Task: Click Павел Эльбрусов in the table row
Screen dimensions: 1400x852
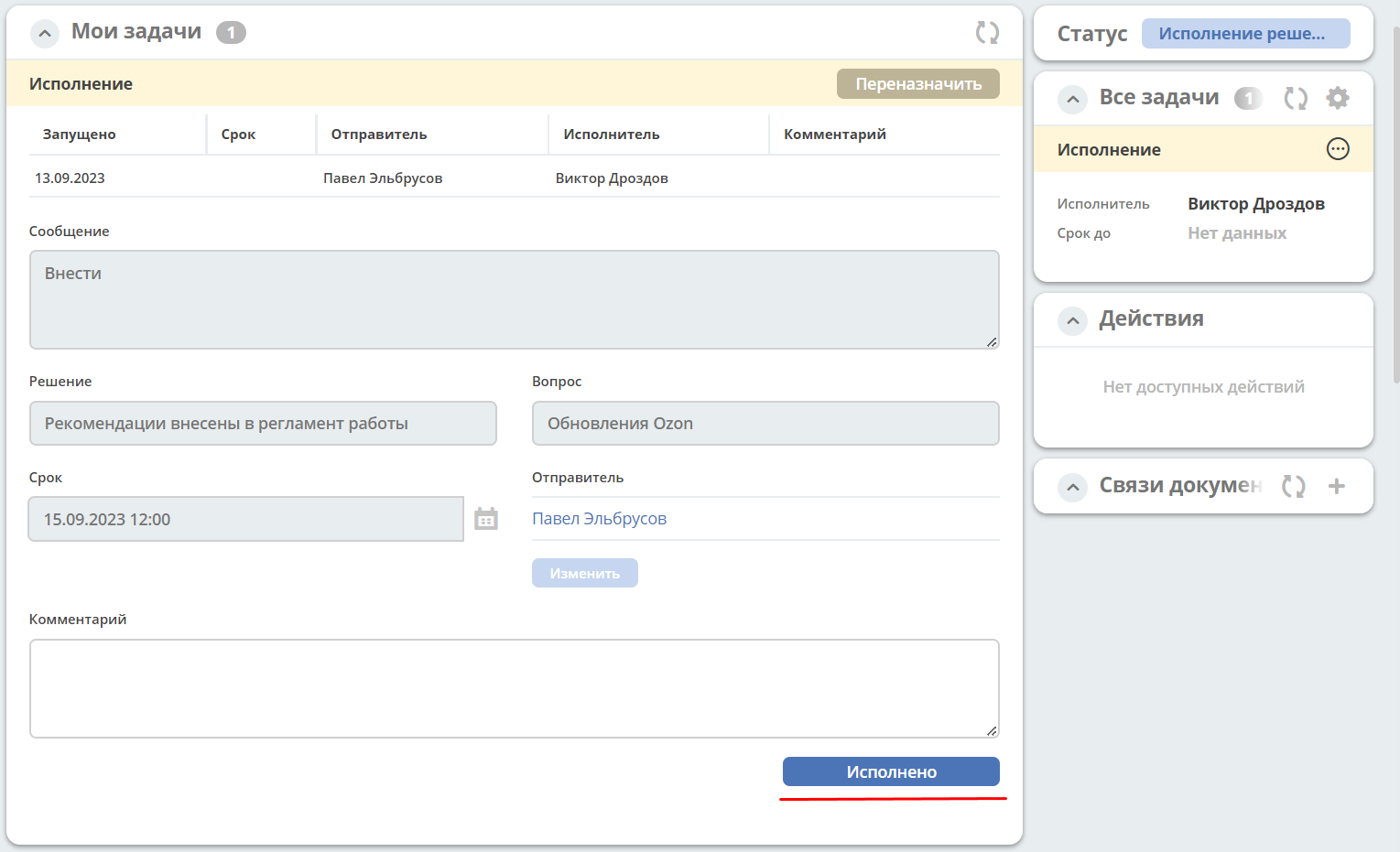Action: click(383, 178)
